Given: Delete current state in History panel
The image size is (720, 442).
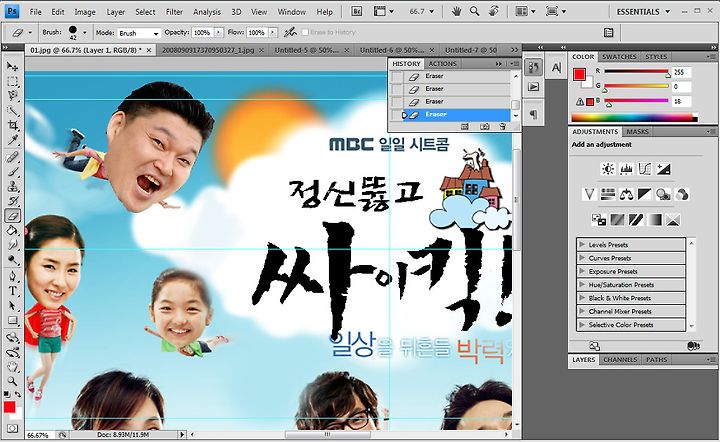Looking at the screenshot, I should coord(502,127).
